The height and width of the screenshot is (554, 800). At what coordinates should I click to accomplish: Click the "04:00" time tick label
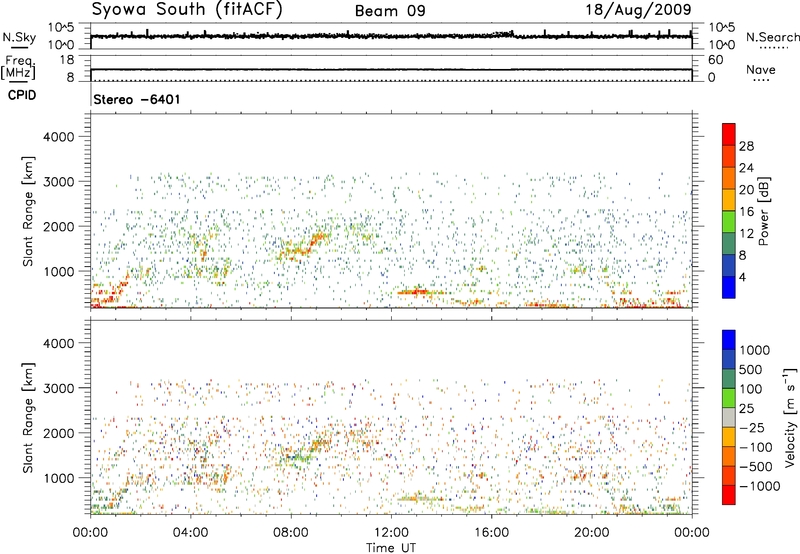pos(190,533)
